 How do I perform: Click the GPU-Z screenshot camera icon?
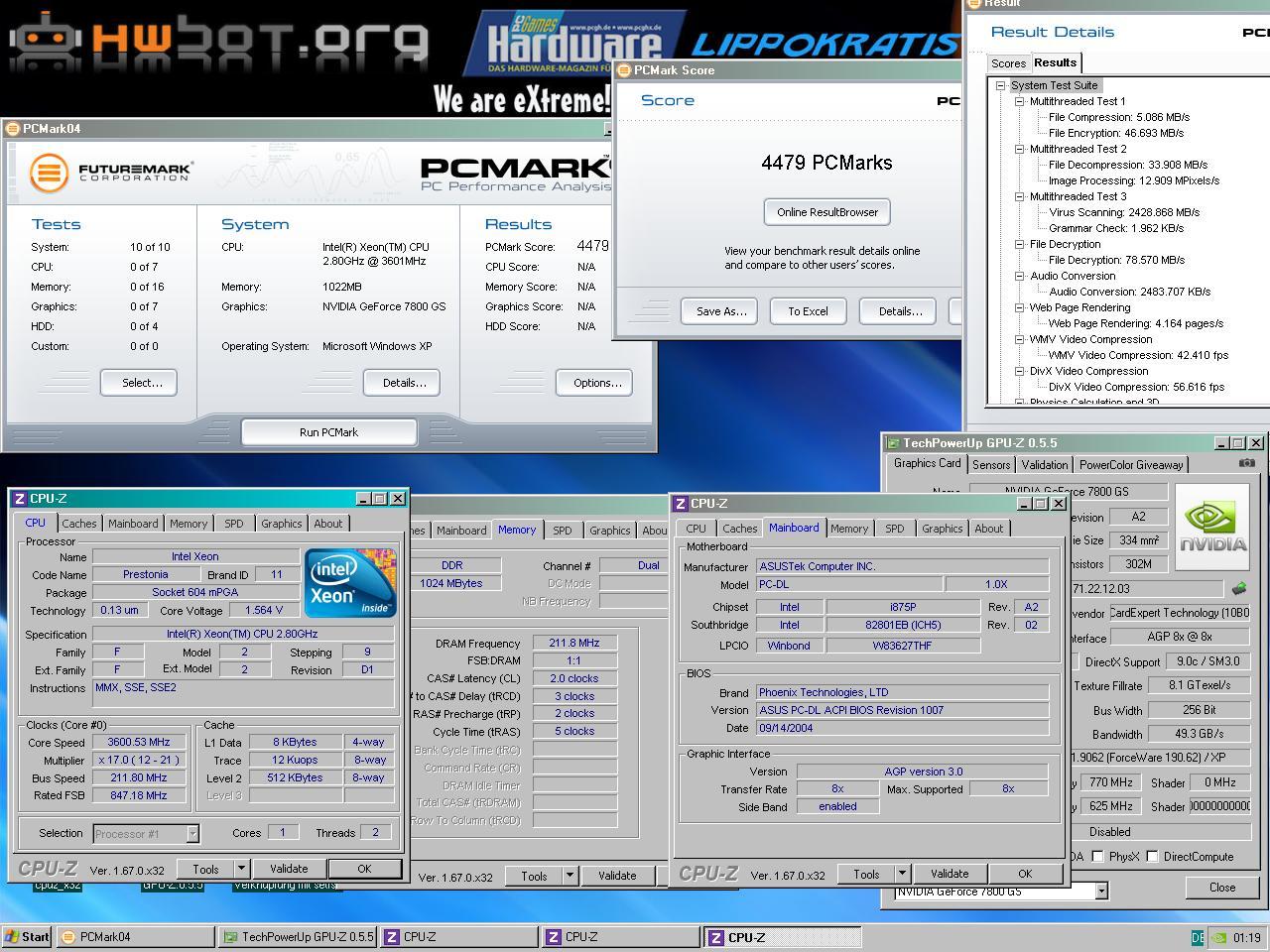point(1247,463)
